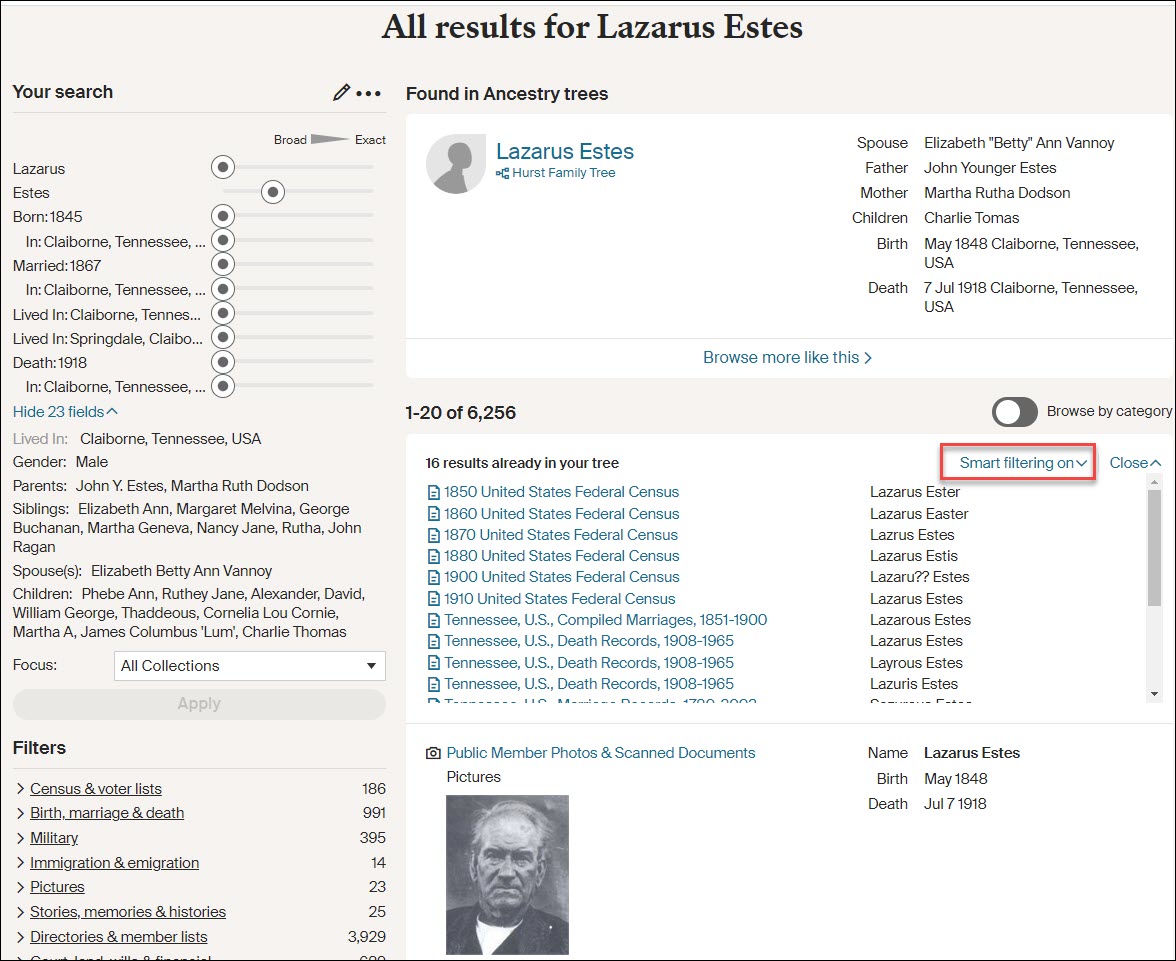Toggle the Browse by category switch

[1014, 412]
